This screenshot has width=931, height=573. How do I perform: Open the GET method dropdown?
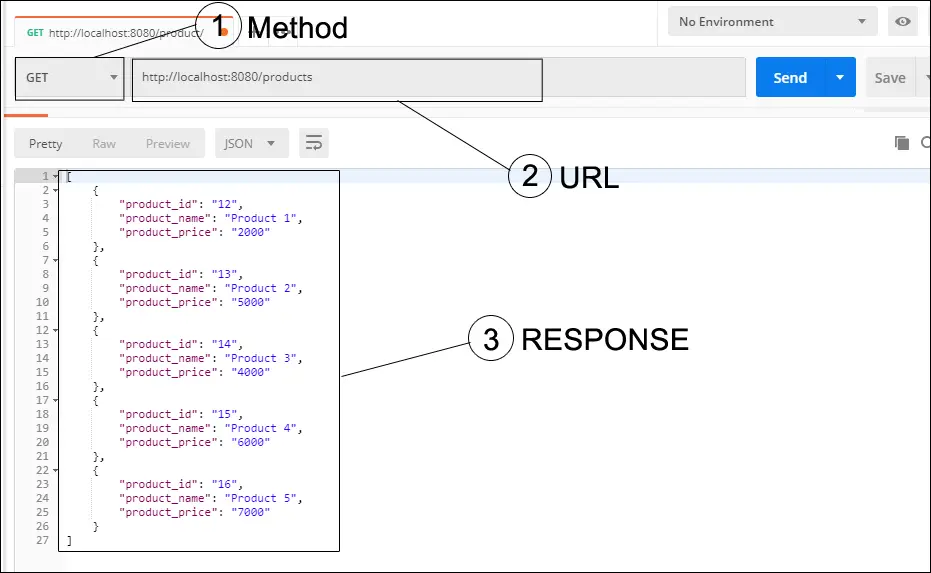70,78
